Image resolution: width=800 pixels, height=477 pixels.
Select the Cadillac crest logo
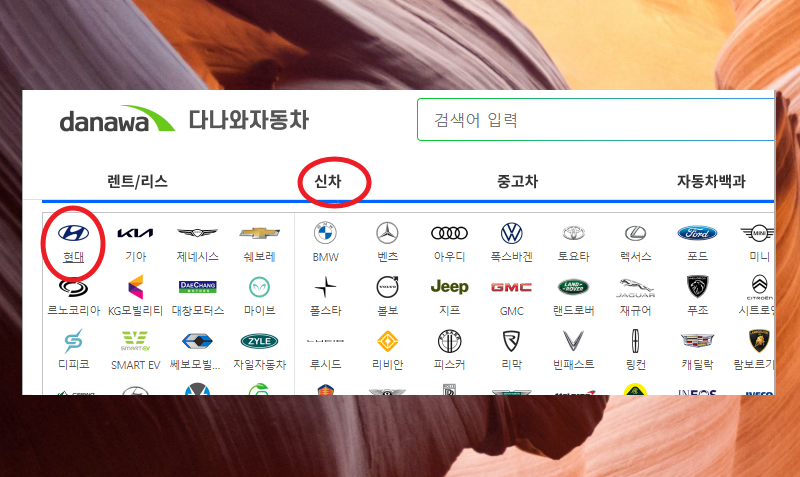pos(697,341)
